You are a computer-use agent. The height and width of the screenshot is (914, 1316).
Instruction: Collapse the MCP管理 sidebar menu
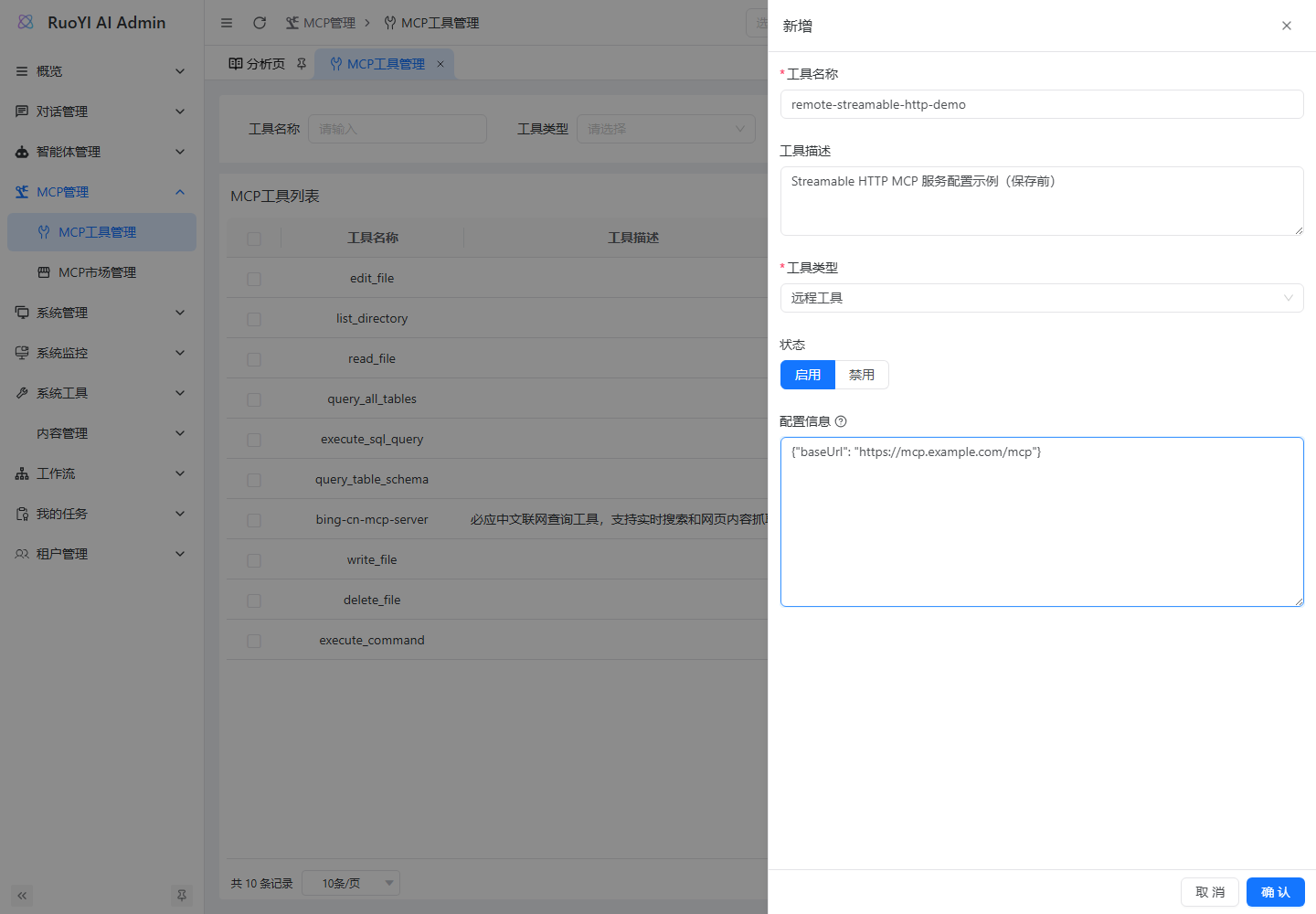click(101, 192)
